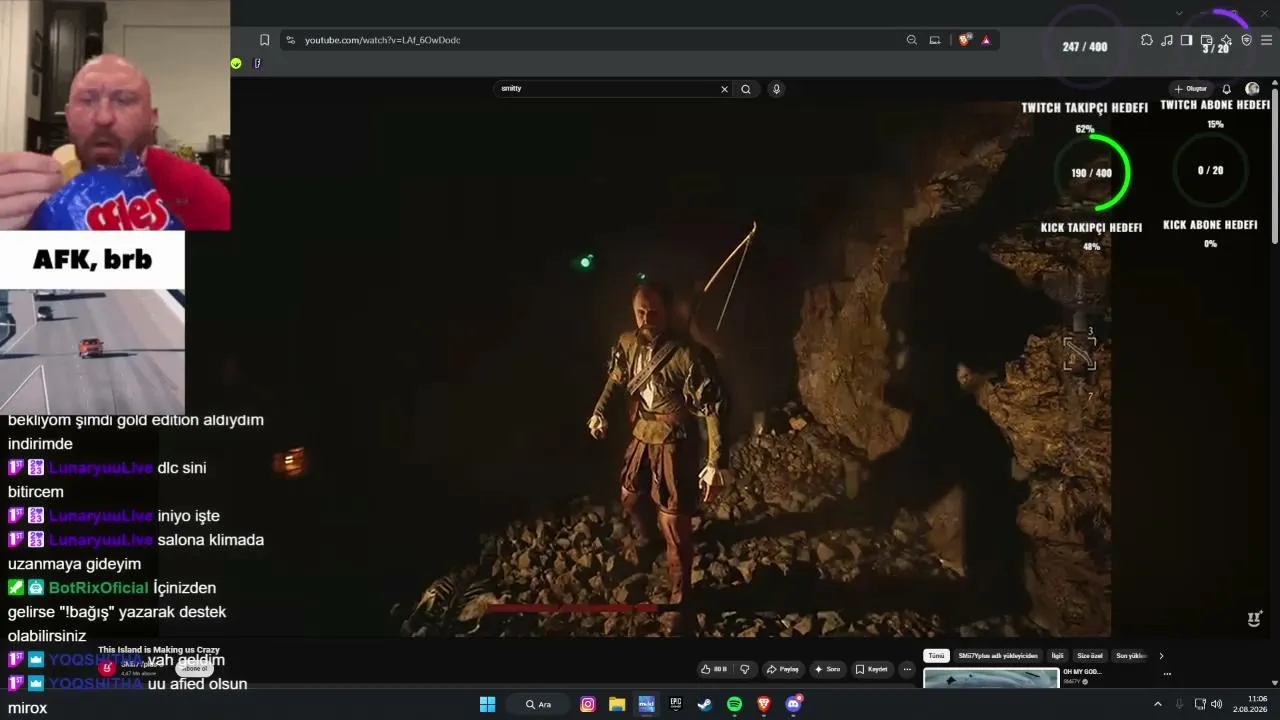Open the SMii7Y channel avatar
Viewport: 1280px width, 720px height.
106,668
